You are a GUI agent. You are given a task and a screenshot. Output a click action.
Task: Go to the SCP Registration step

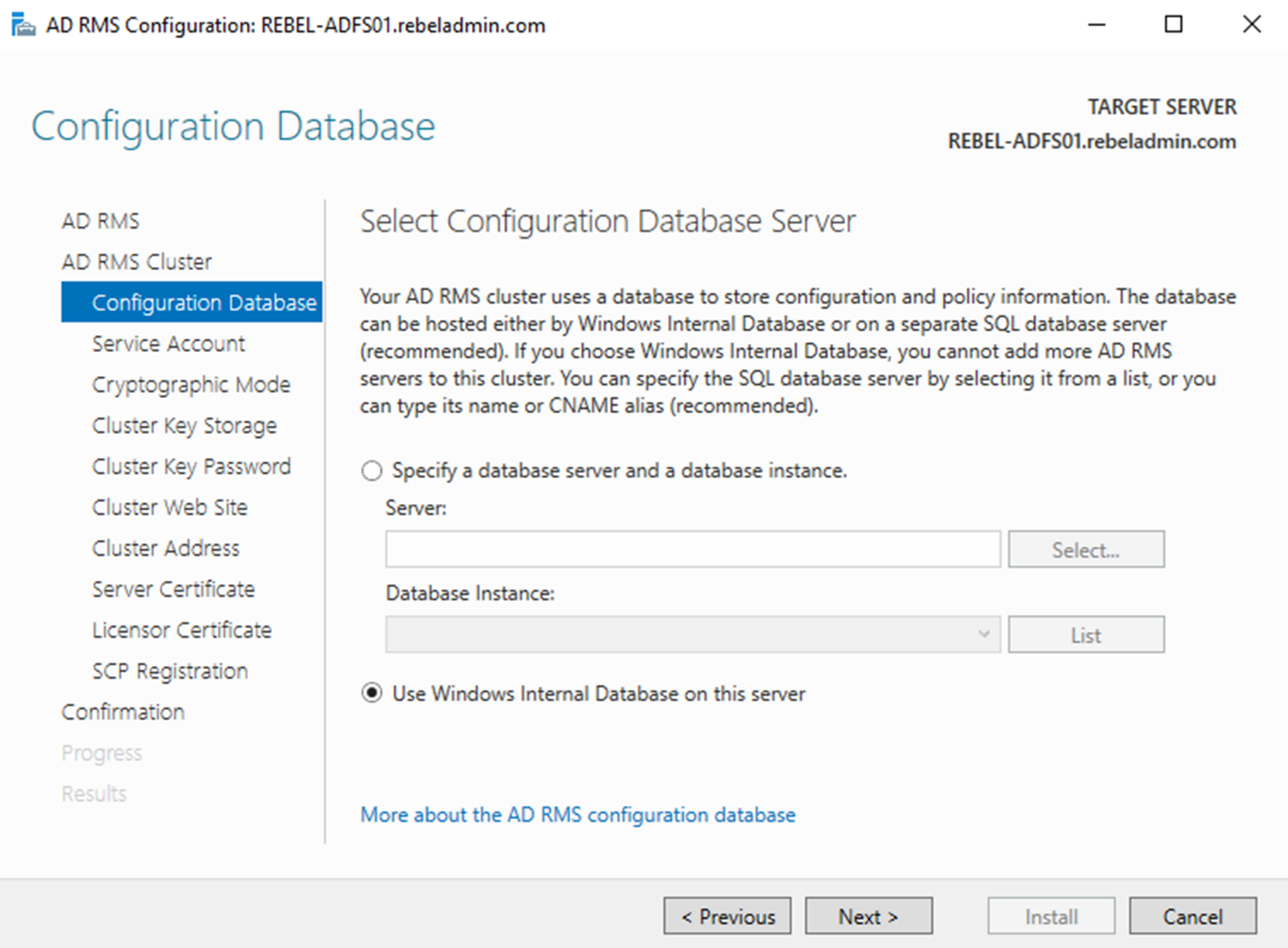click(x=169, y=672)
